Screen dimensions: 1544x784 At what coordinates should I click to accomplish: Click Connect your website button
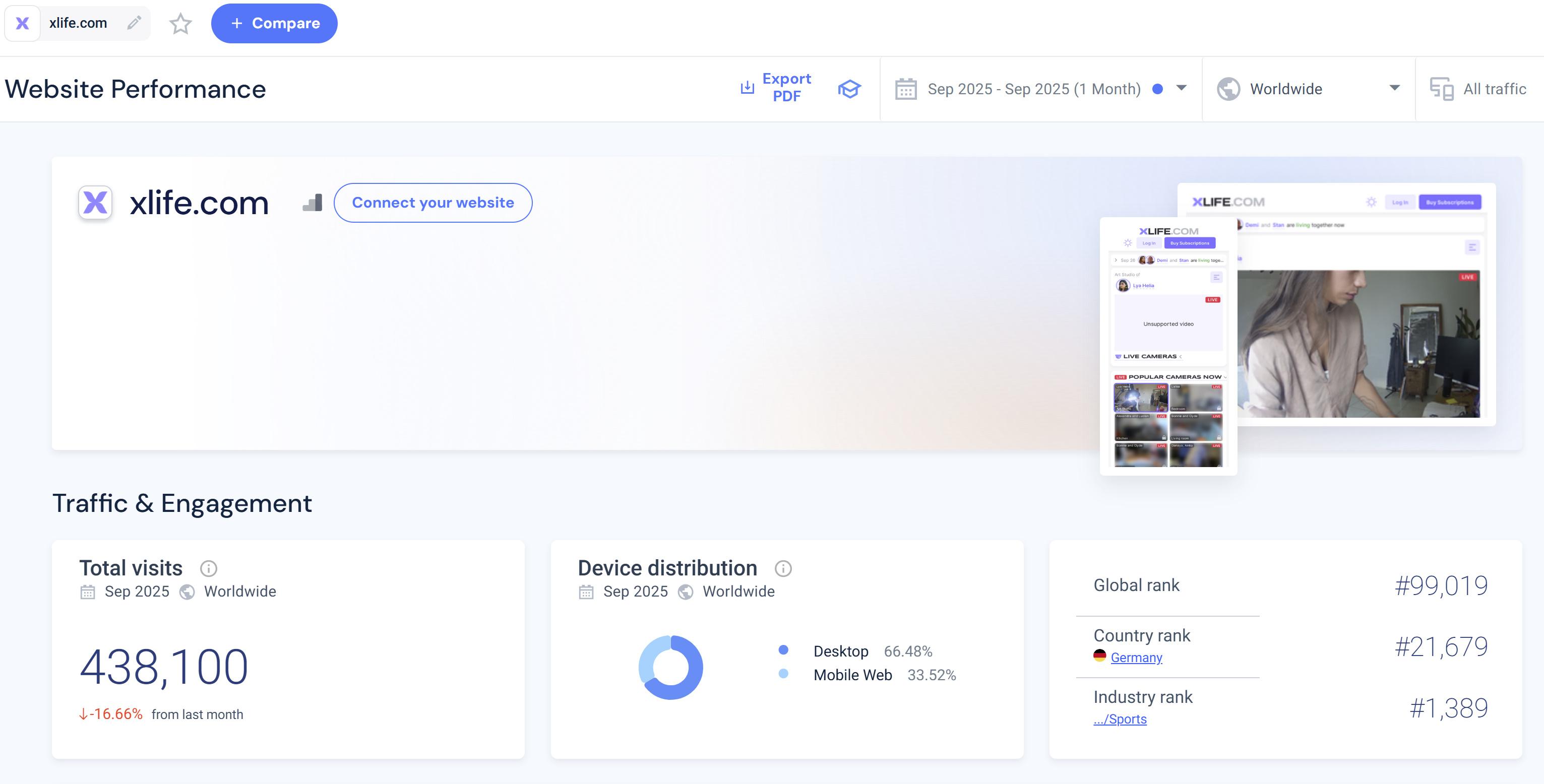[433, 203]
